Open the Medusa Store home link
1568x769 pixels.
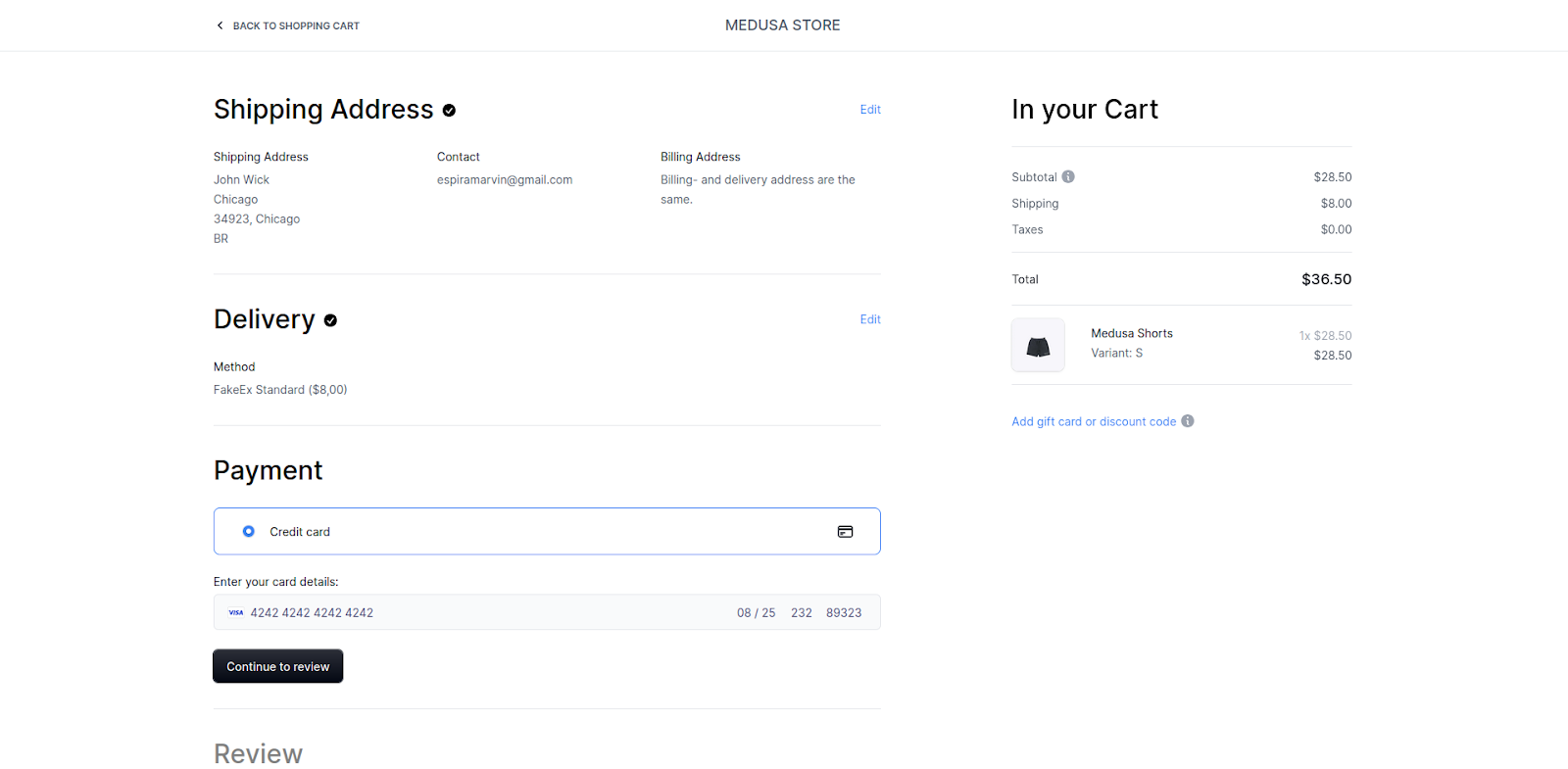pos(783,25)
